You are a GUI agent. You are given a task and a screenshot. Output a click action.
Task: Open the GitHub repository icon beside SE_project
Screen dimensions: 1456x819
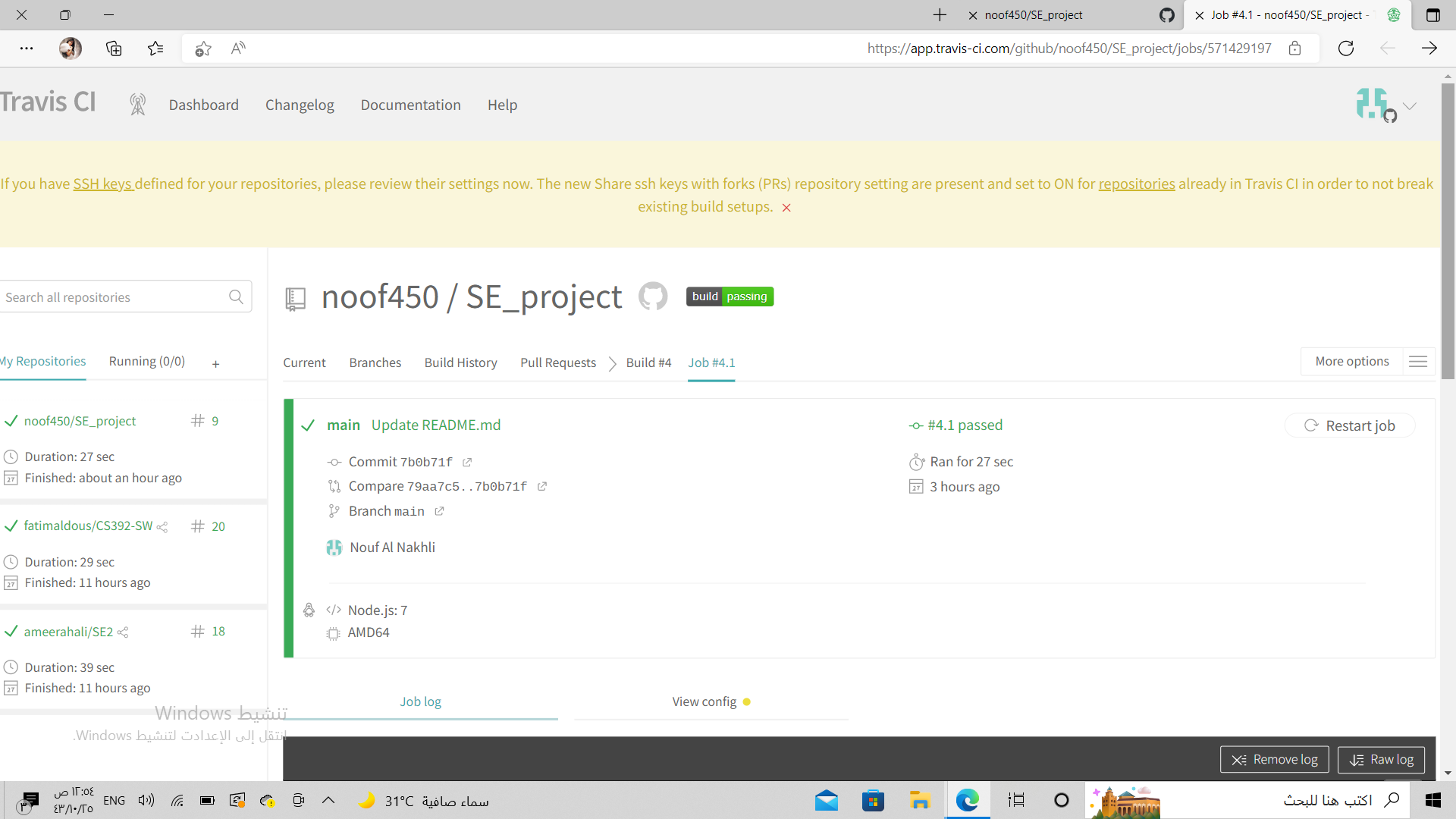[653, 297]
